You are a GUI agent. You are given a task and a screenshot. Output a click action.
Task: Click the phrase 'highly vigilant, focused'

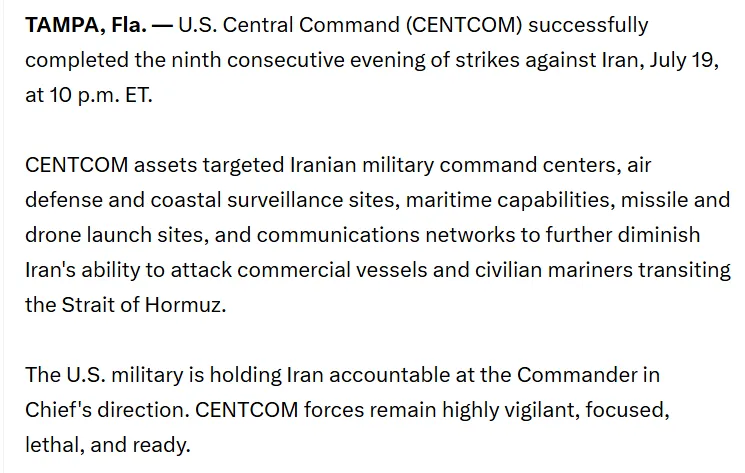[554, 410]
